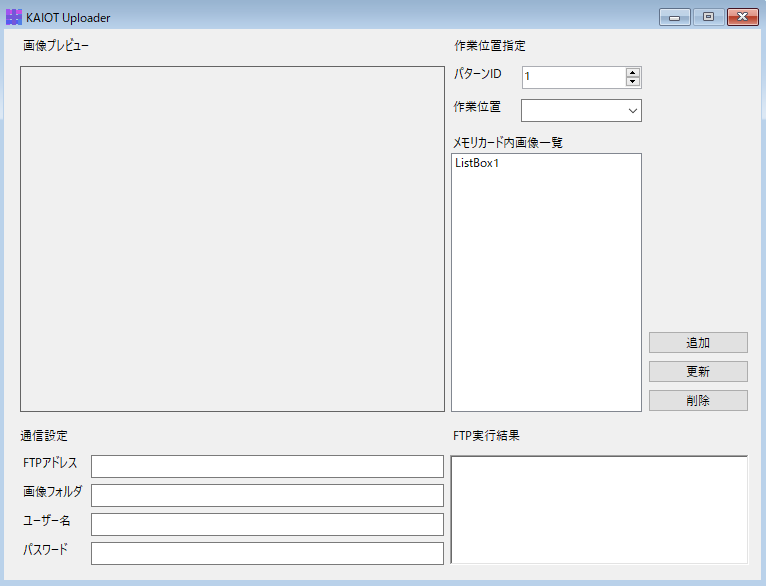Viewport: 766px width, 586px height.
Task: Click the FTPアドレス input field
Action: [x=267, y=466]
